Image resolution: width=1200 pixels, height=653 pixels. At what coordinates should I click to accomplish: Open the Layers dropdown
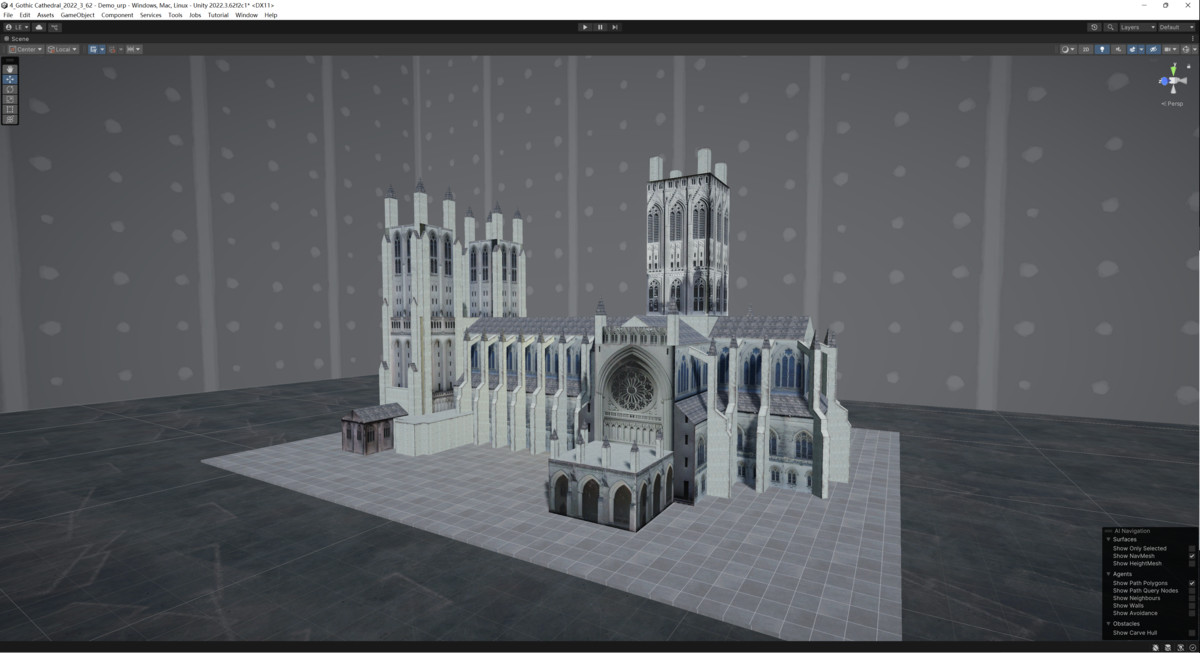point(1135,27)
